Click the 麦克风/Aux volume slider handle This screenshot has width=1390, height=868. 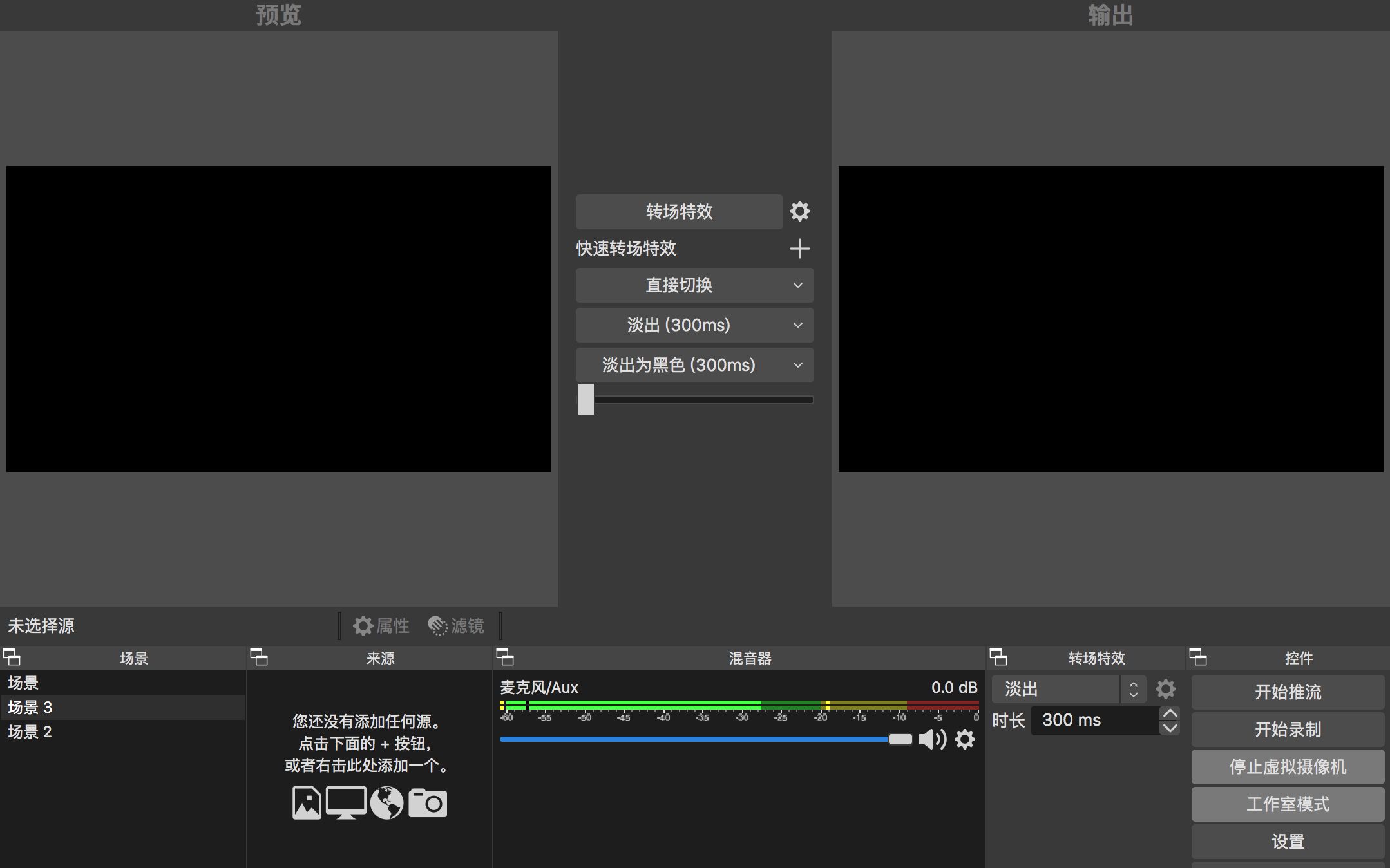pos(900,739)
